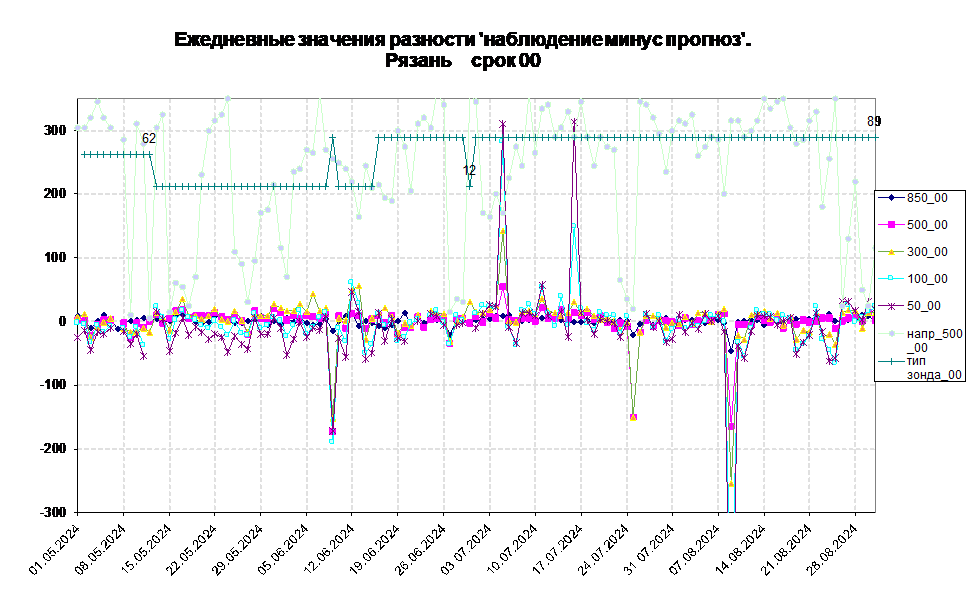Click the 500_00 magenta square legend marker
This screenshot has width=976, height=599.
click(x=891, y=225)
